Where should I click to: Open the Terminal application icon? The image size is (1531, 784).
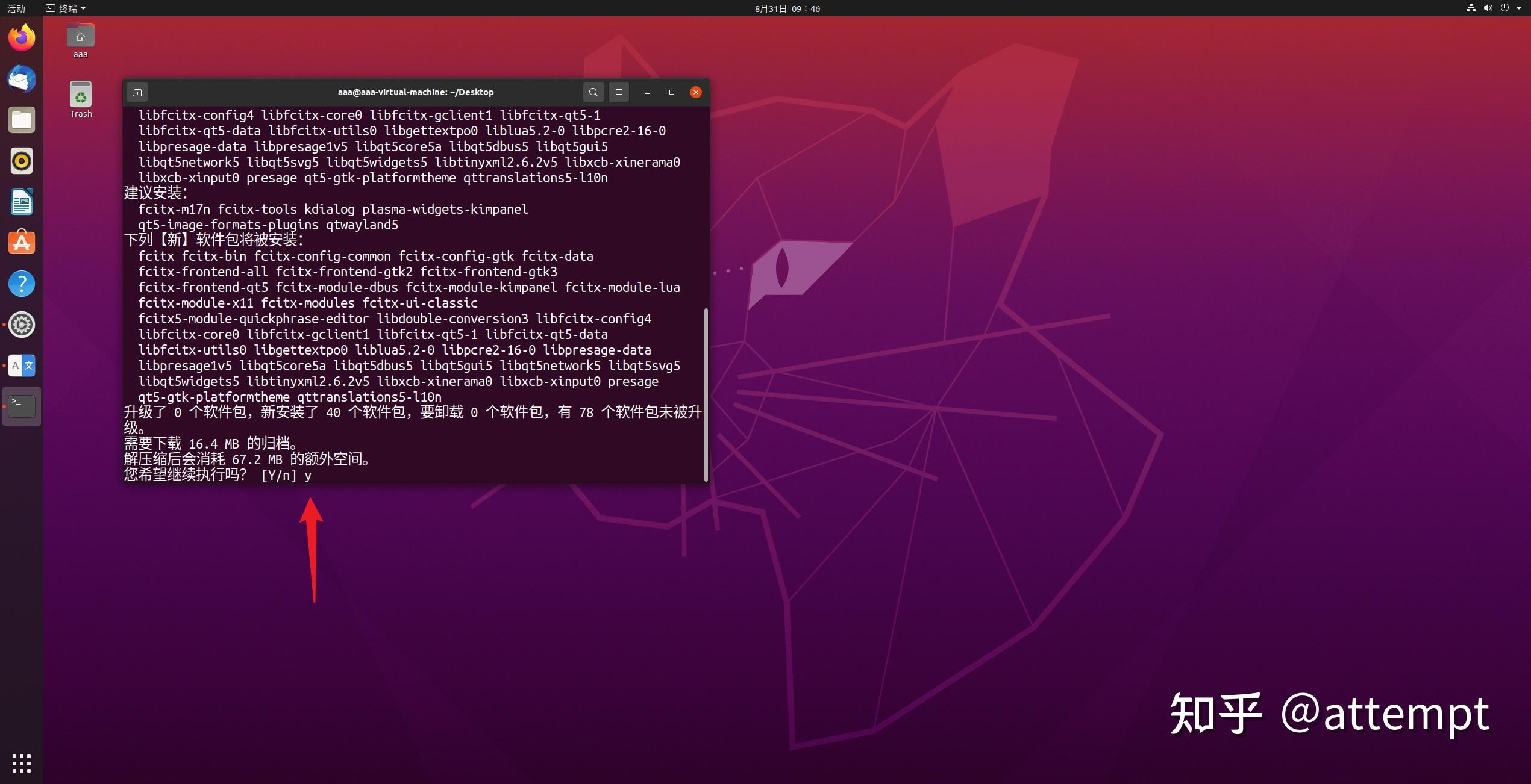point(22,404)
